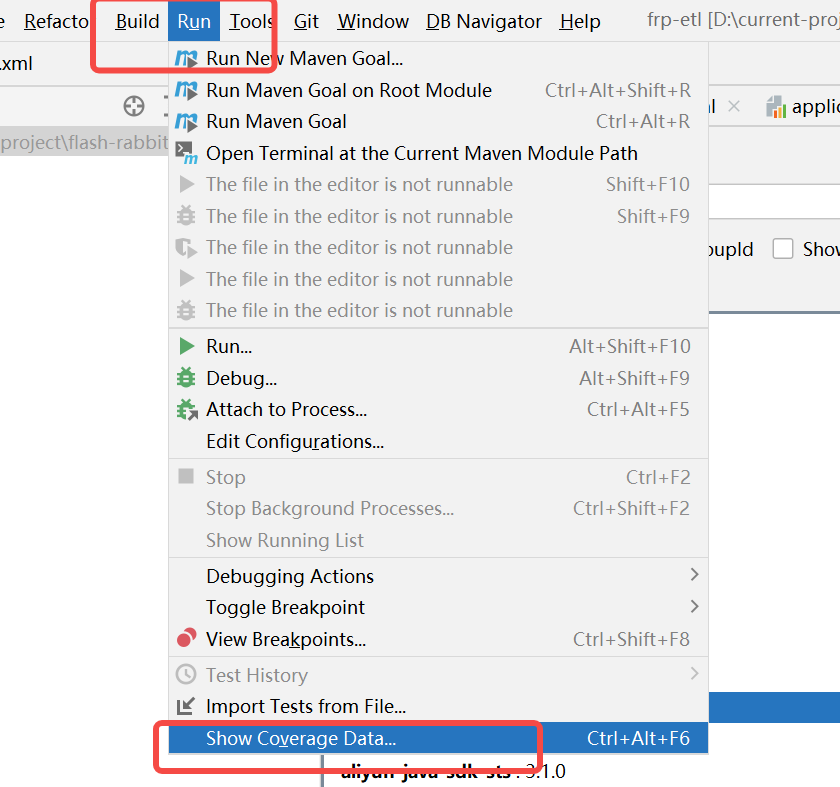Click the Import Tests from File icon
Image resolution: width=840 pixels, height=787 pixels.
click(x=186, y=706)
